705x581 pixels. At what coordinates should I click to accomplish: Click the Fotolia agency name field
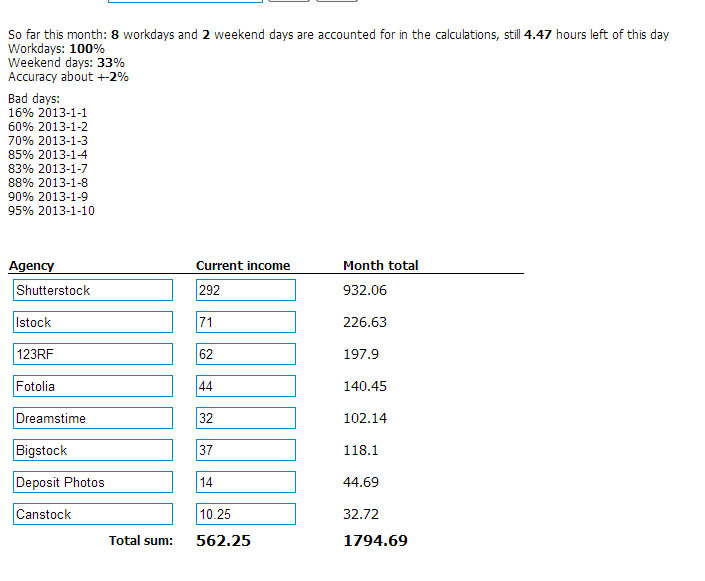pos(93,386)
